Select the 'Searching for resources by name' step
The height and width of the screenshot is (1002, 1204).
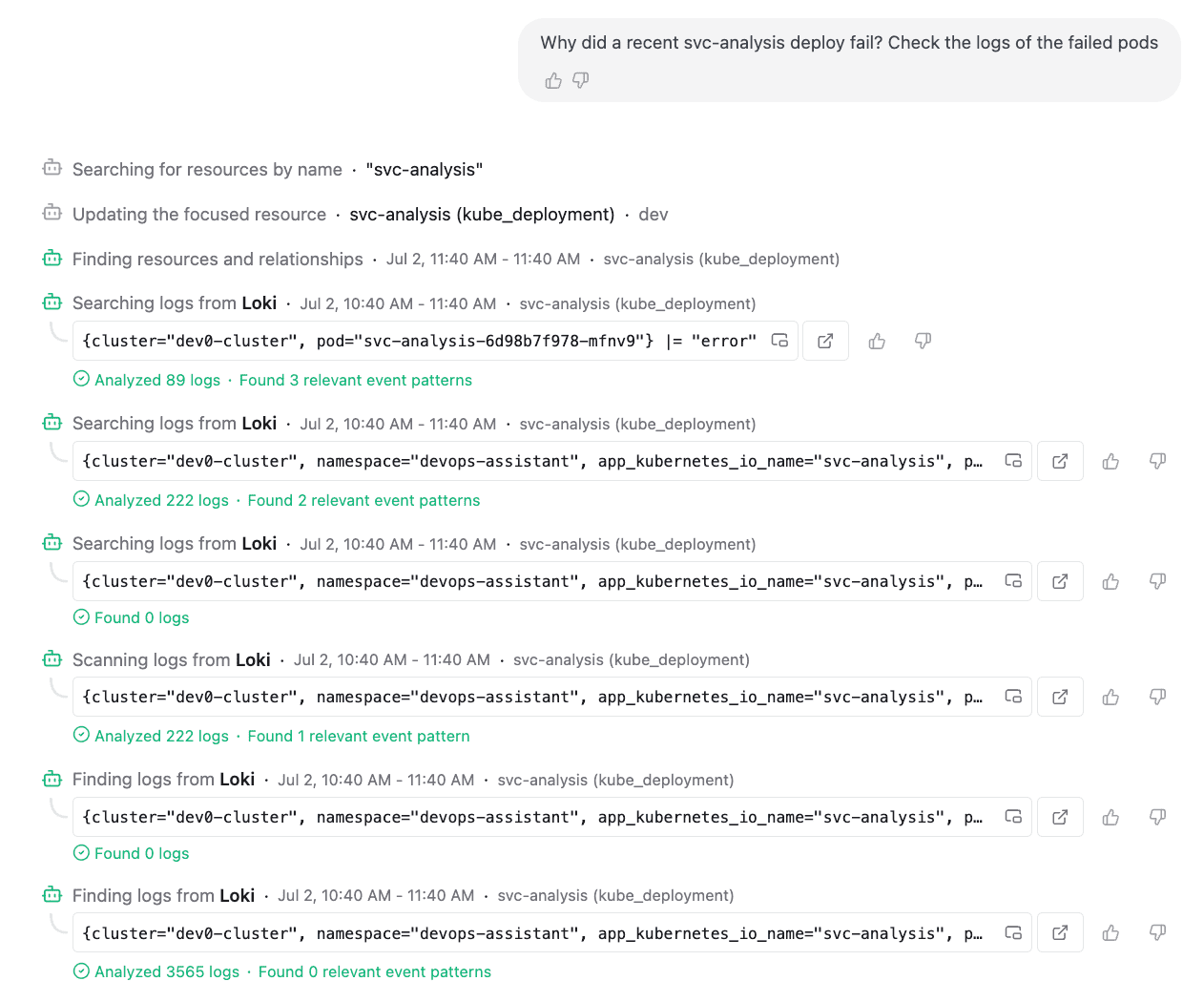click(x=262, y=169)
